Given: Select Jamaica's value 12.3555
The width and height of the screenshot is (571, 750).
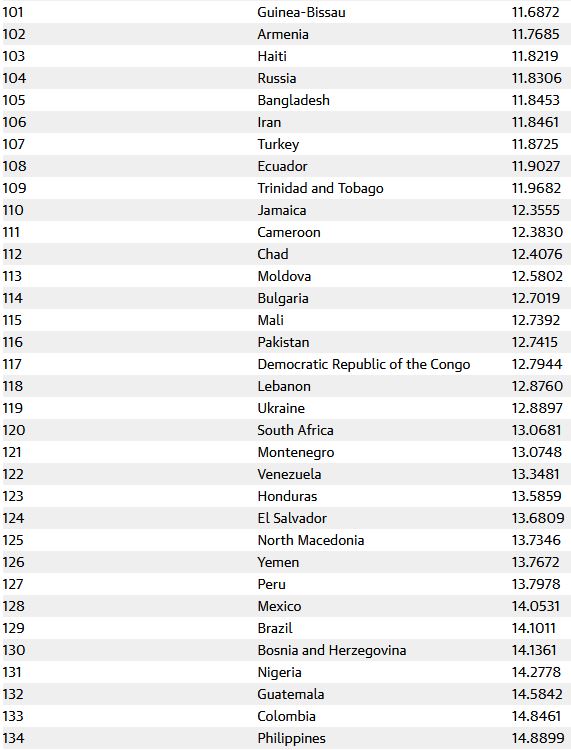Looking at the screenshot, I should pyautogui.click(x=535, y=210).
